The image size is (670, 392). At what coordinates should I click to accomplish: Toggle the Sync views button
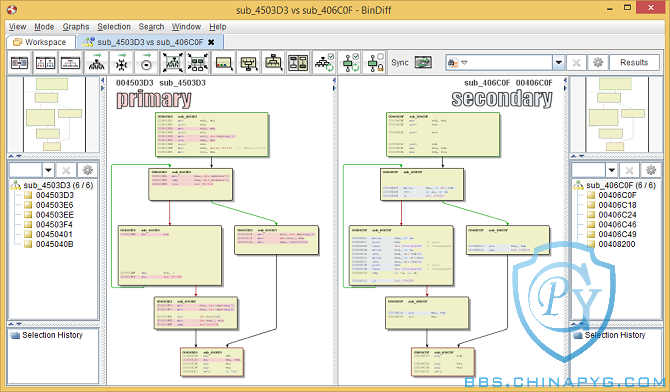coord(423,63)
